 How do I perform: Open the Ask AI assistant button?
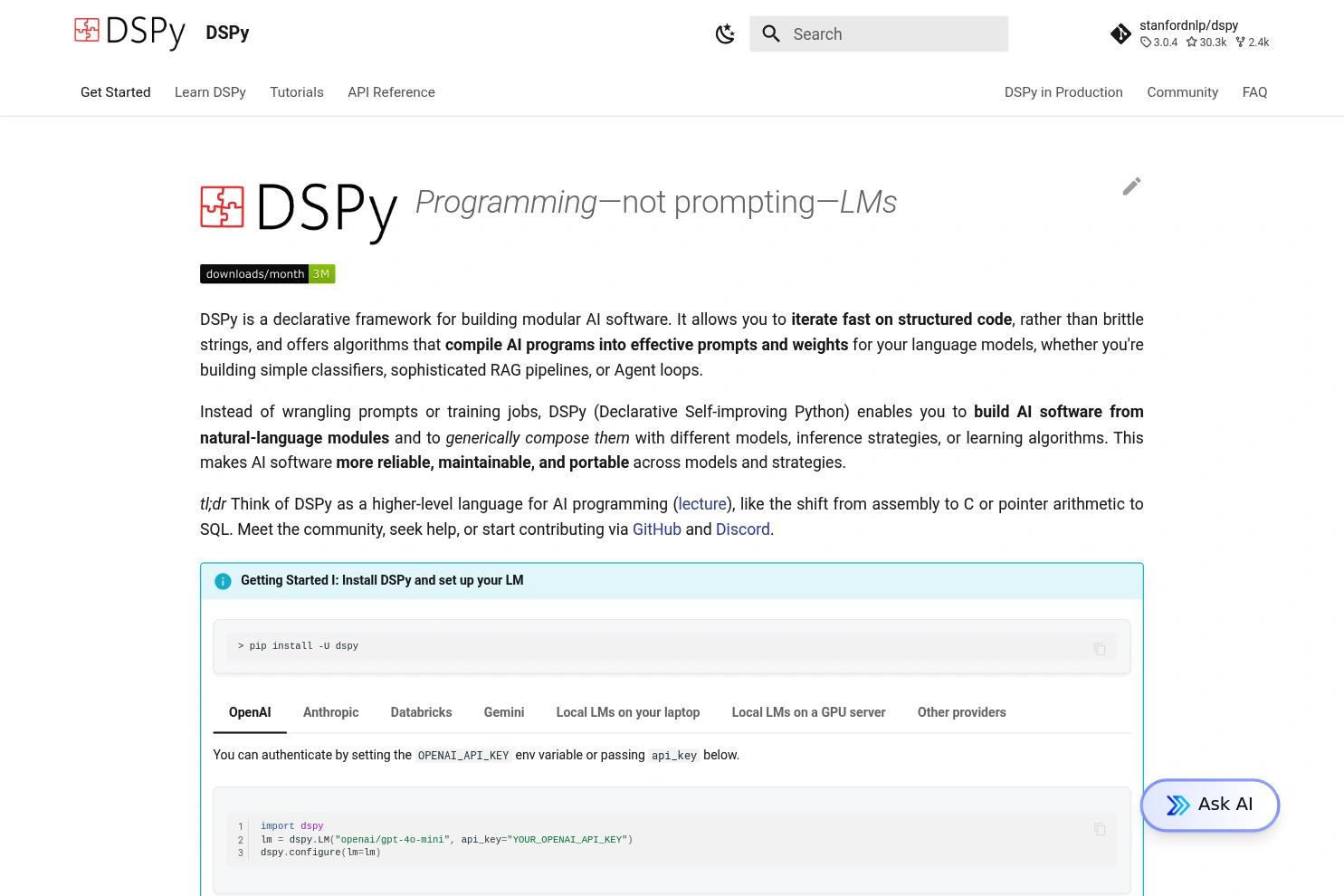pos(1209,805)
